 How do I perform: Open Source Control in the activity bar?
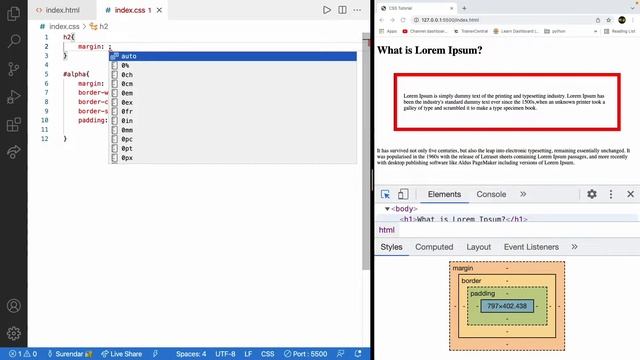pyautogui.click(x=13, y=69)
